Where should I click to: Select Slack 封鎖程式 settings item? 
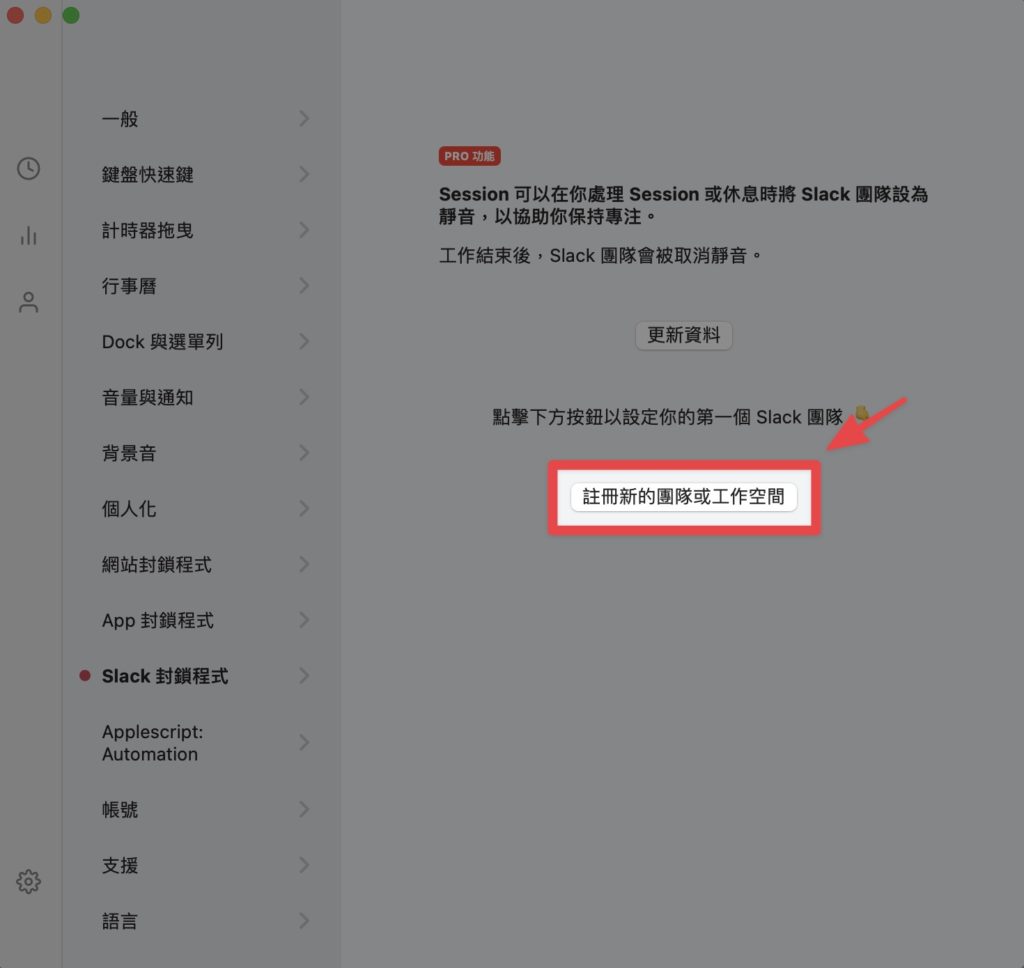tap(205, 676)
